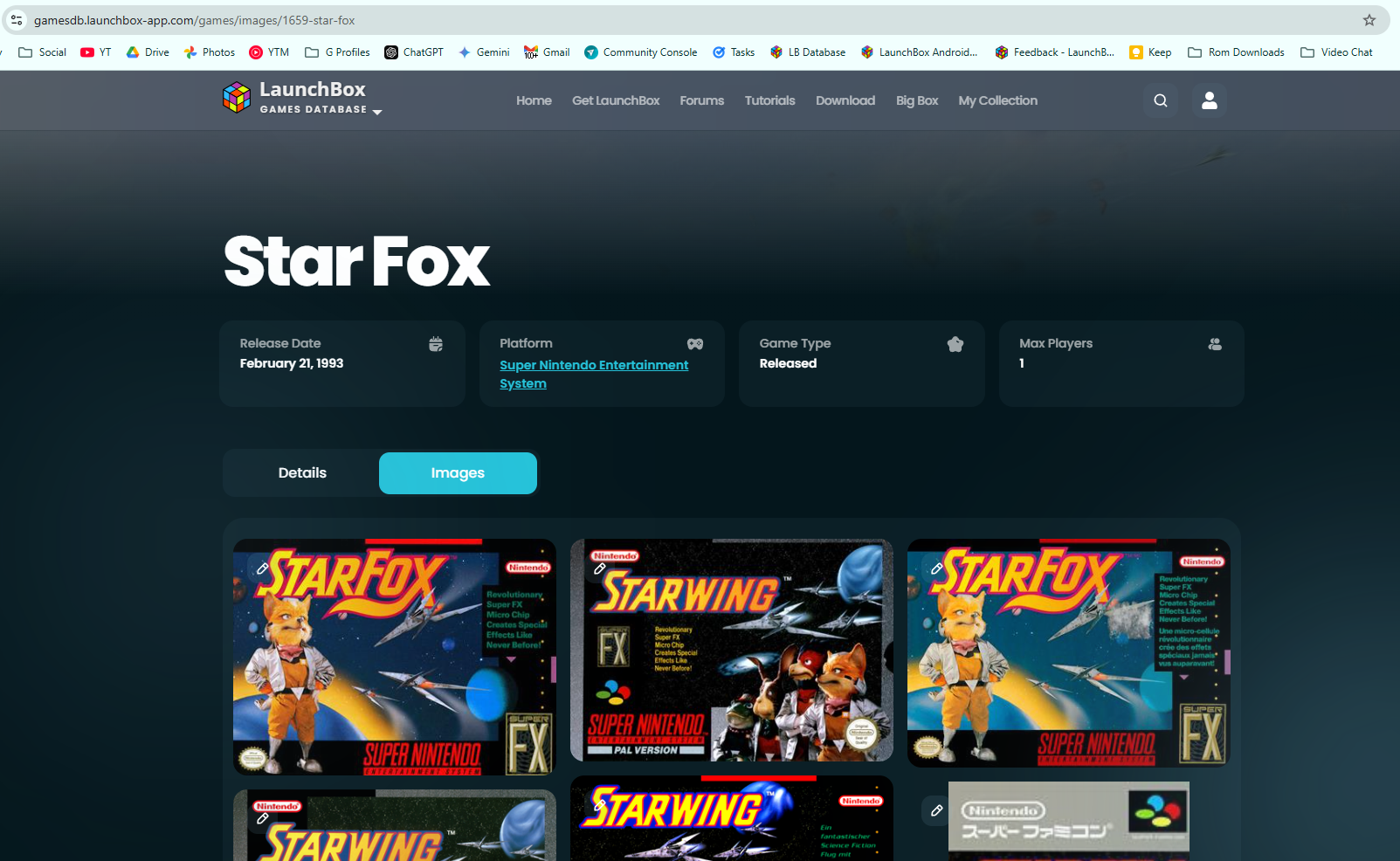Open the YTM bookmark

tap(269, 52)
